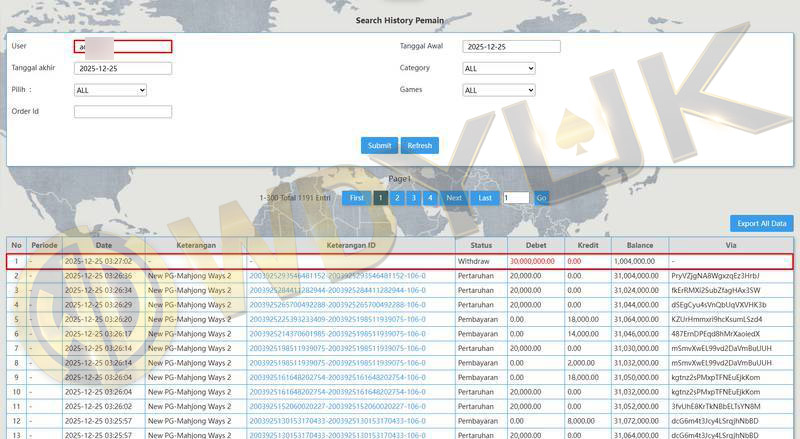Select page 3 in pagination
This screenshot has height=439, width=800.
(414, 198)
